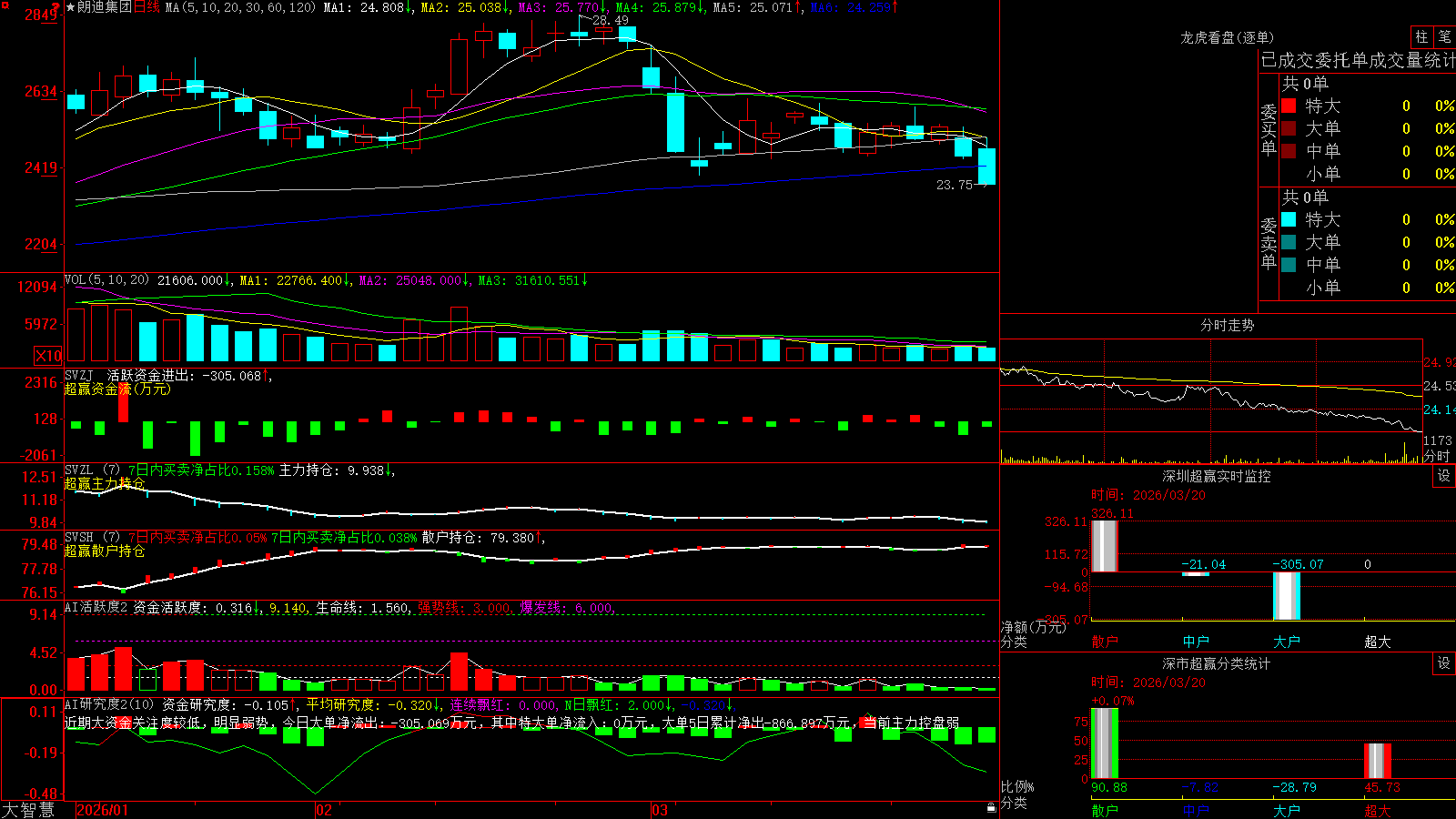The image size is (1456, 819).
Task: Click the 23.75 low price annotation
Action: pos(955,185)
